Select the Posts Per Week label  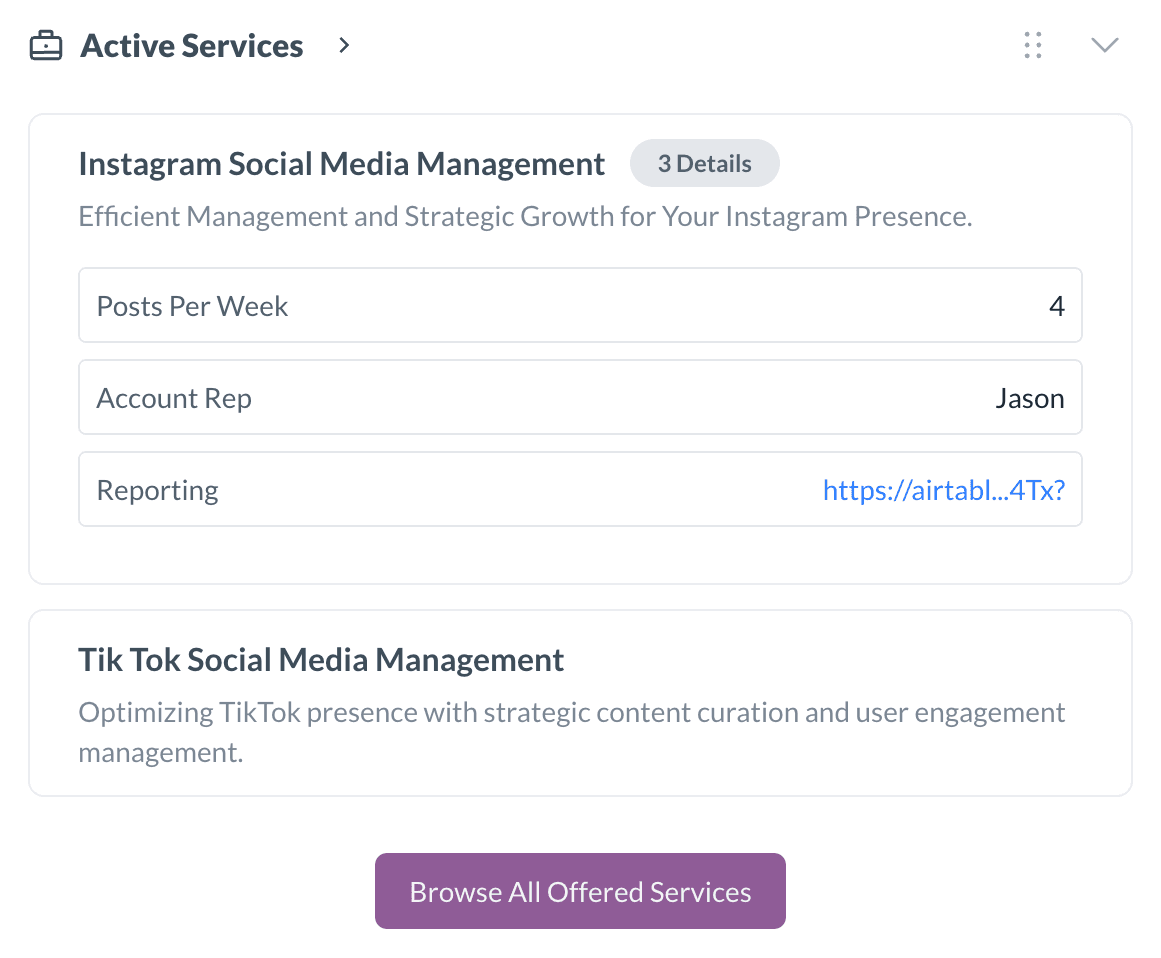[x=192, y=306]
